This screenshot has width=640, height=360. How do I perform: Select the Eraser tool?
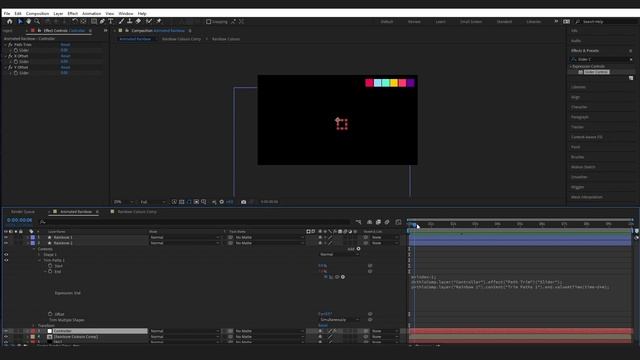tap(138, 21)
